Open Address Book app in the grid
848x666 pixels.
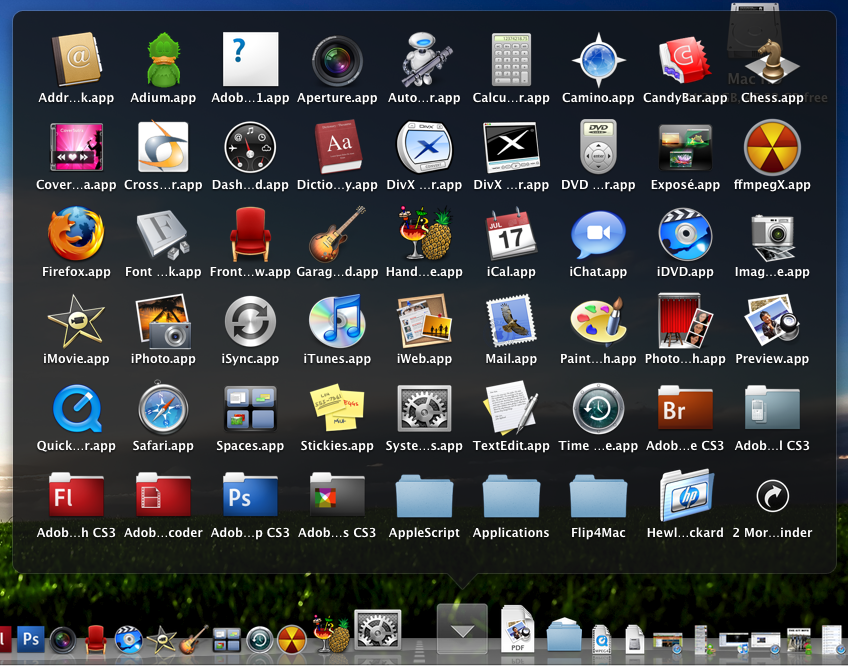(76, 60)
